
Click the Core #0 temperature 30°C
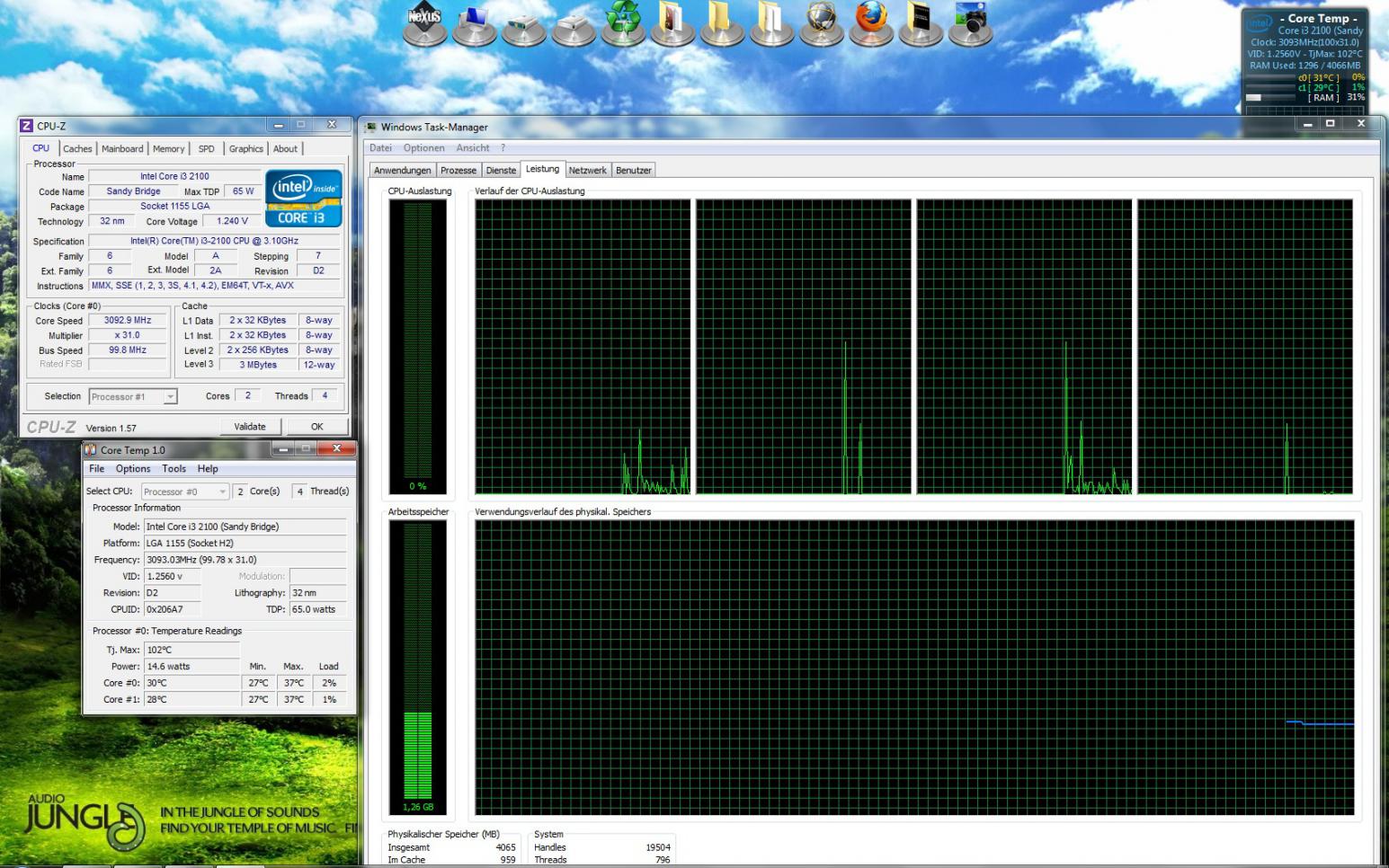[192, 683]
